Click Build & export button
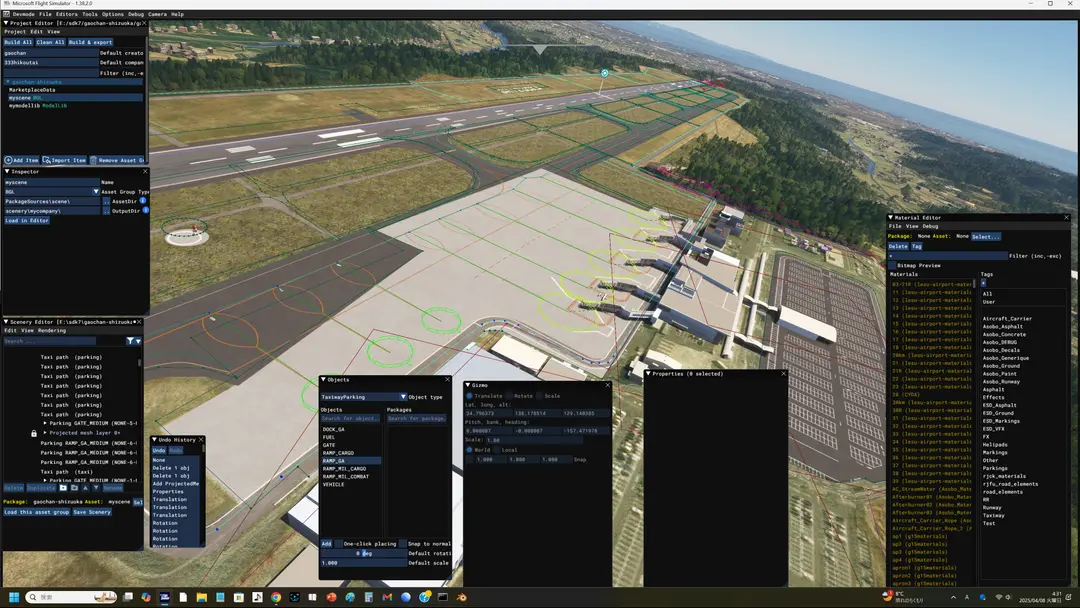The width and height of the screenshot is (1080, 608). 90,42
